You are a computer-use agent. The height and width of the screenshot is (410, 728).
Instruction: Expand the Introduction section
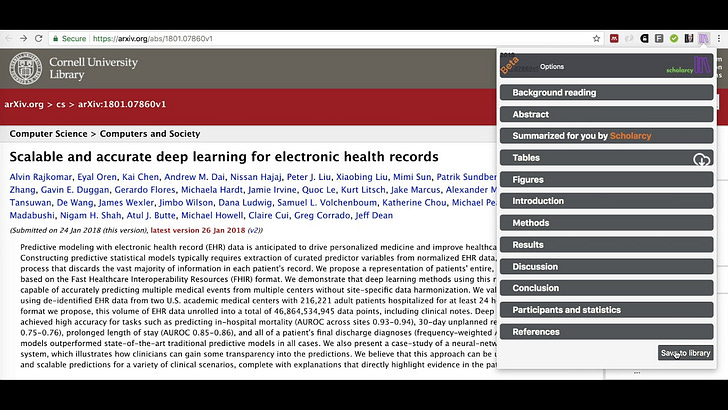[x=606, y=201]
